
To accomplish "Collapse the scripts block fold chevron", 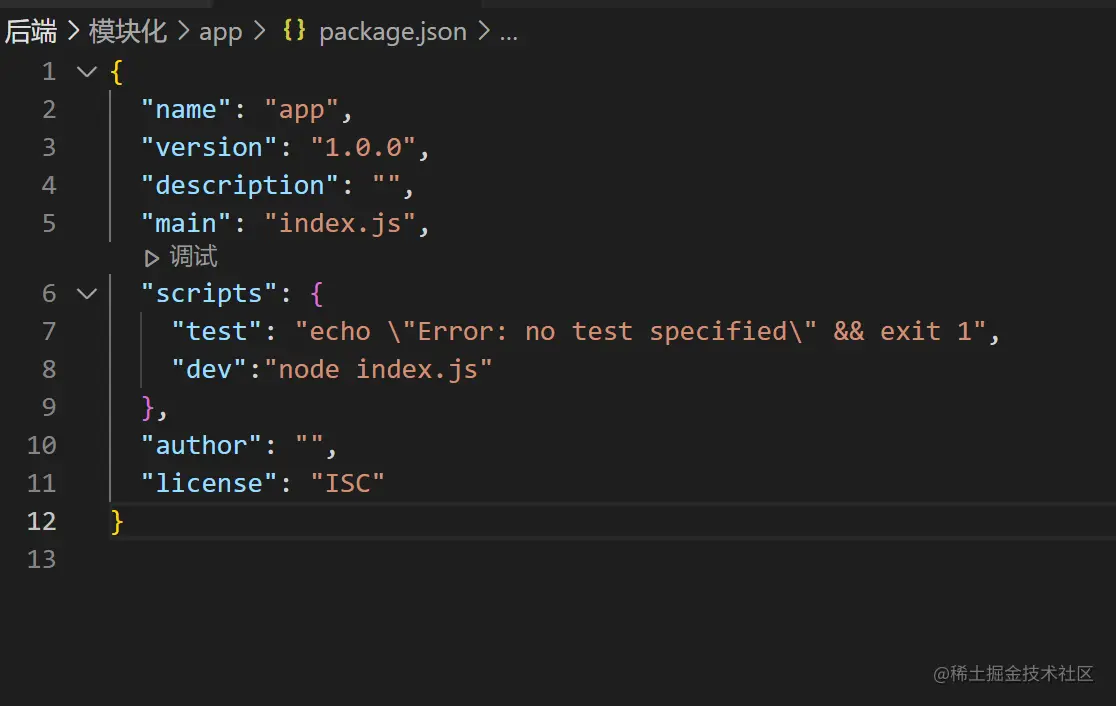I will click(x=87, y=294).
